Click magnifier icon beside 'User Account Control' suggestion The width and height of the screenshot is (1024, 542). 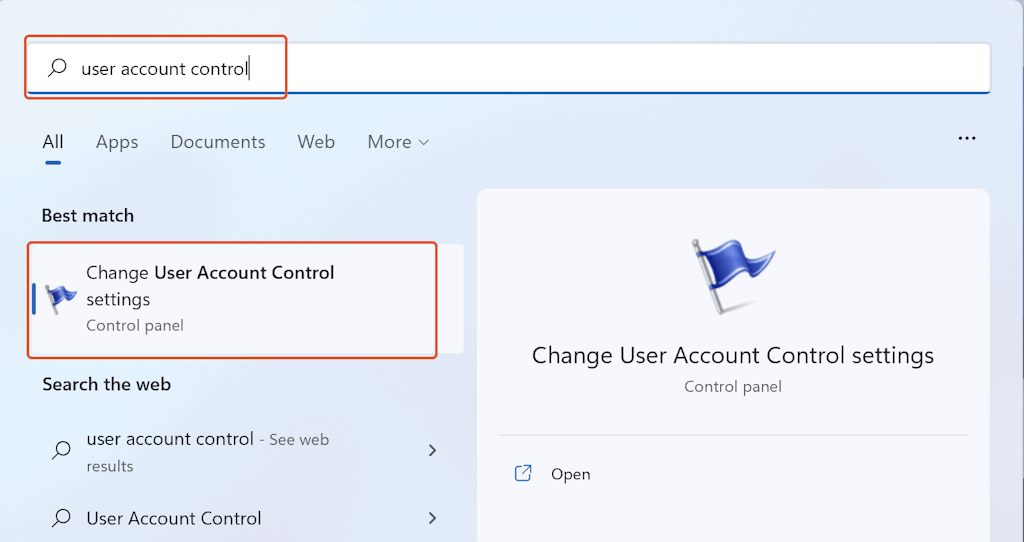pos(61,518)
